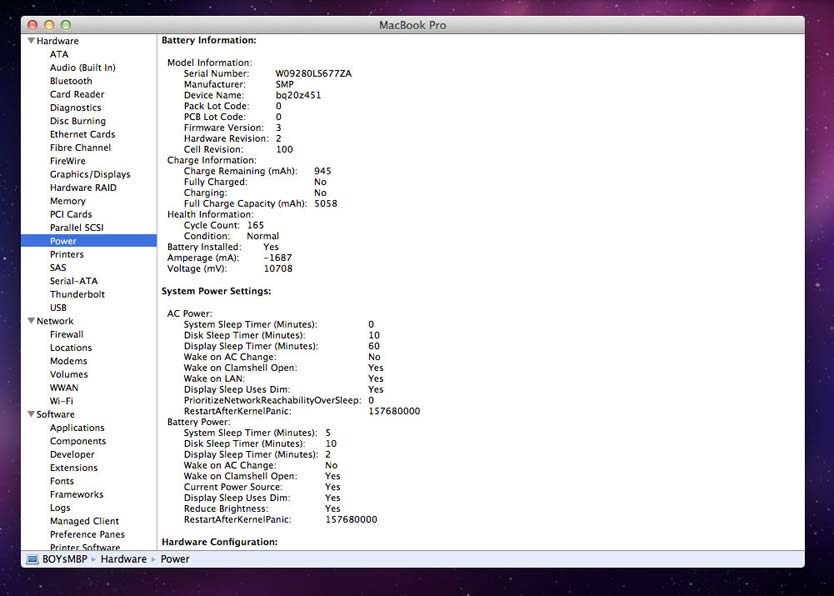Select Components under Software
This screenshot has height=596, width=834.
coord(78,441)
